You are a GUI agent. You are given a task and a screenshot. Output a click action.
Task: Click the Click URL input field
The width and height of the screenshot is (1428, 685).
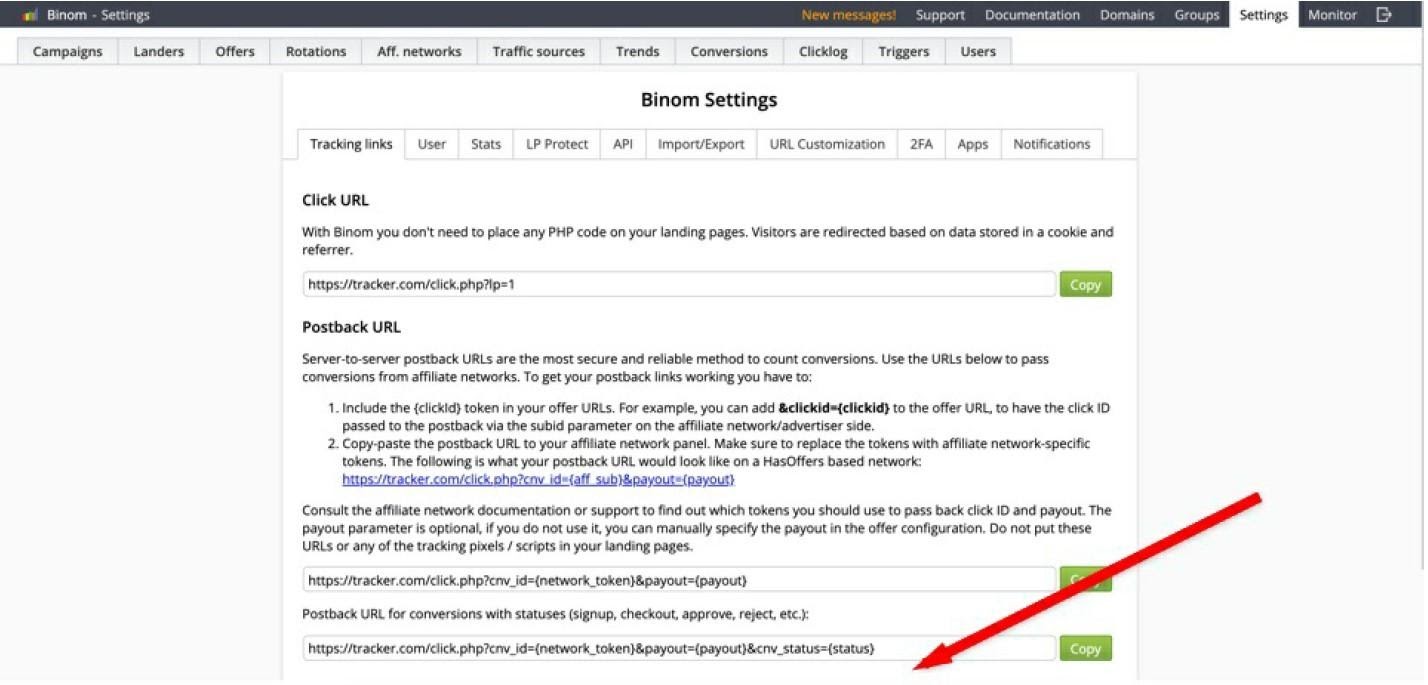click(x=679, y=285)
